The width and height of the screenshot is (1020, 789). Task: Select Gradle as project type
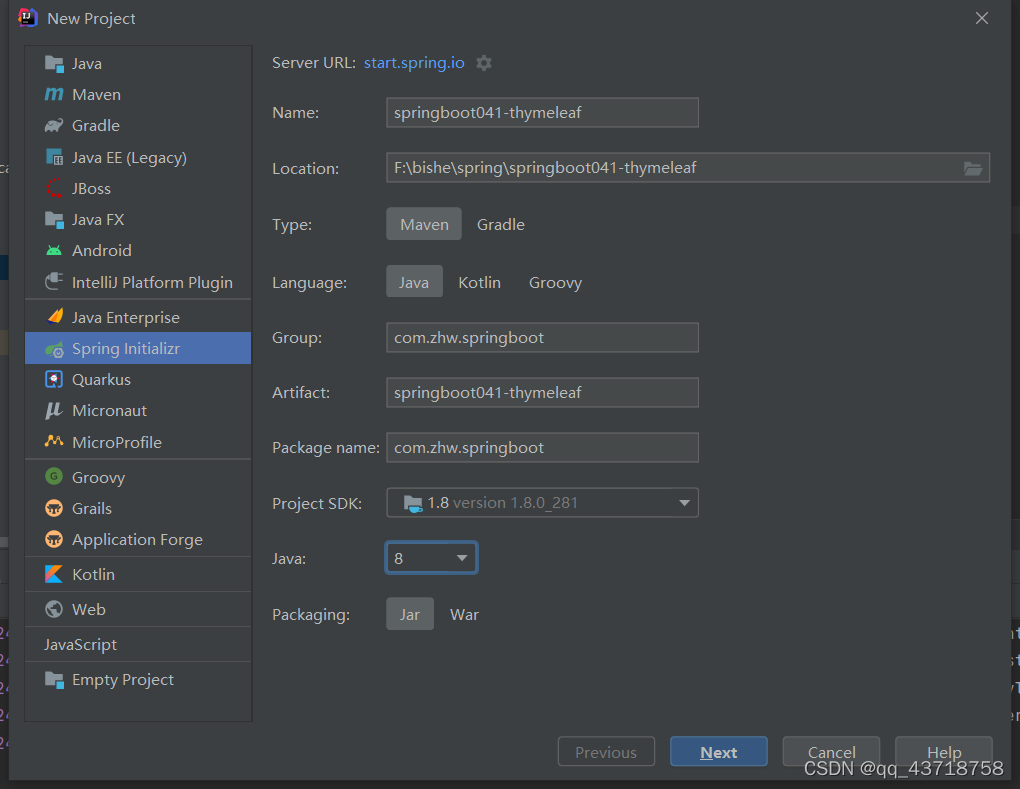(x=500, y=224)
